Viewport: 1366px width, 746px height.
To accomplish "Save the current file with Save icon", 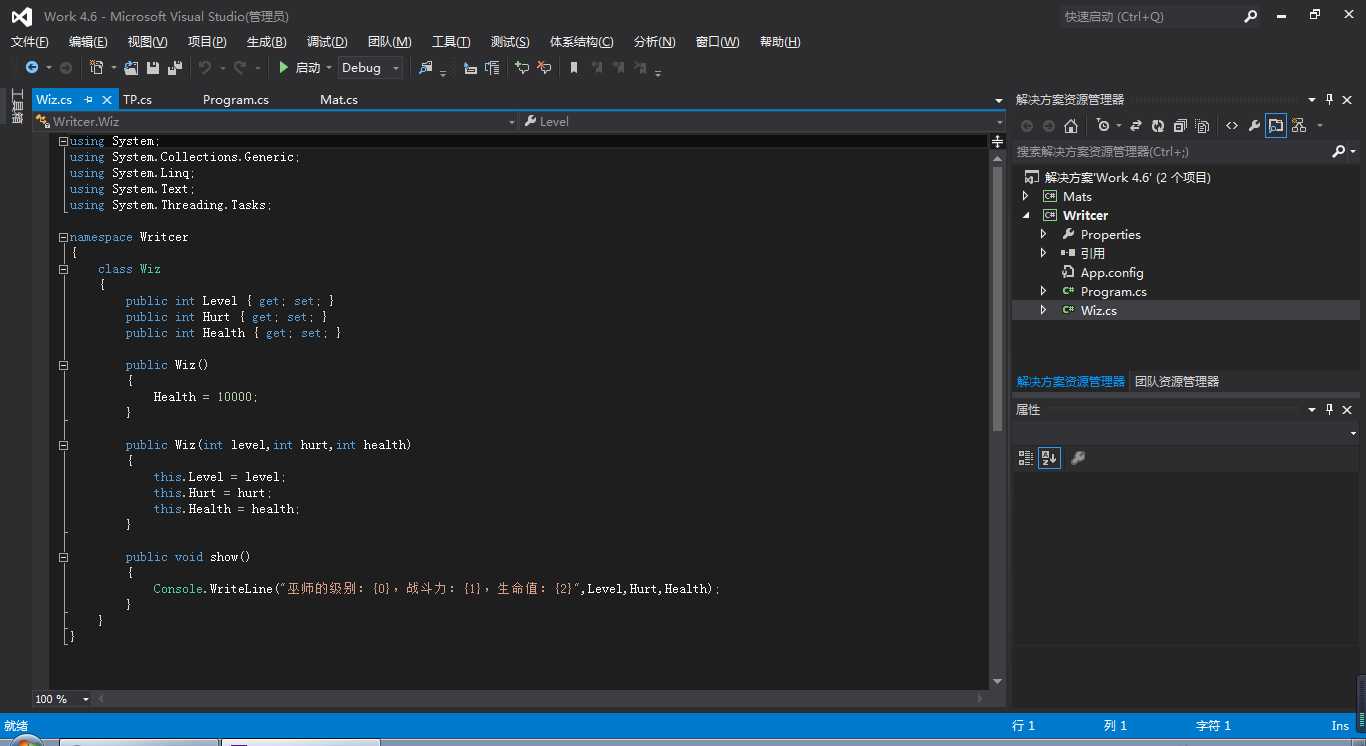I will (x=153, y=68).
